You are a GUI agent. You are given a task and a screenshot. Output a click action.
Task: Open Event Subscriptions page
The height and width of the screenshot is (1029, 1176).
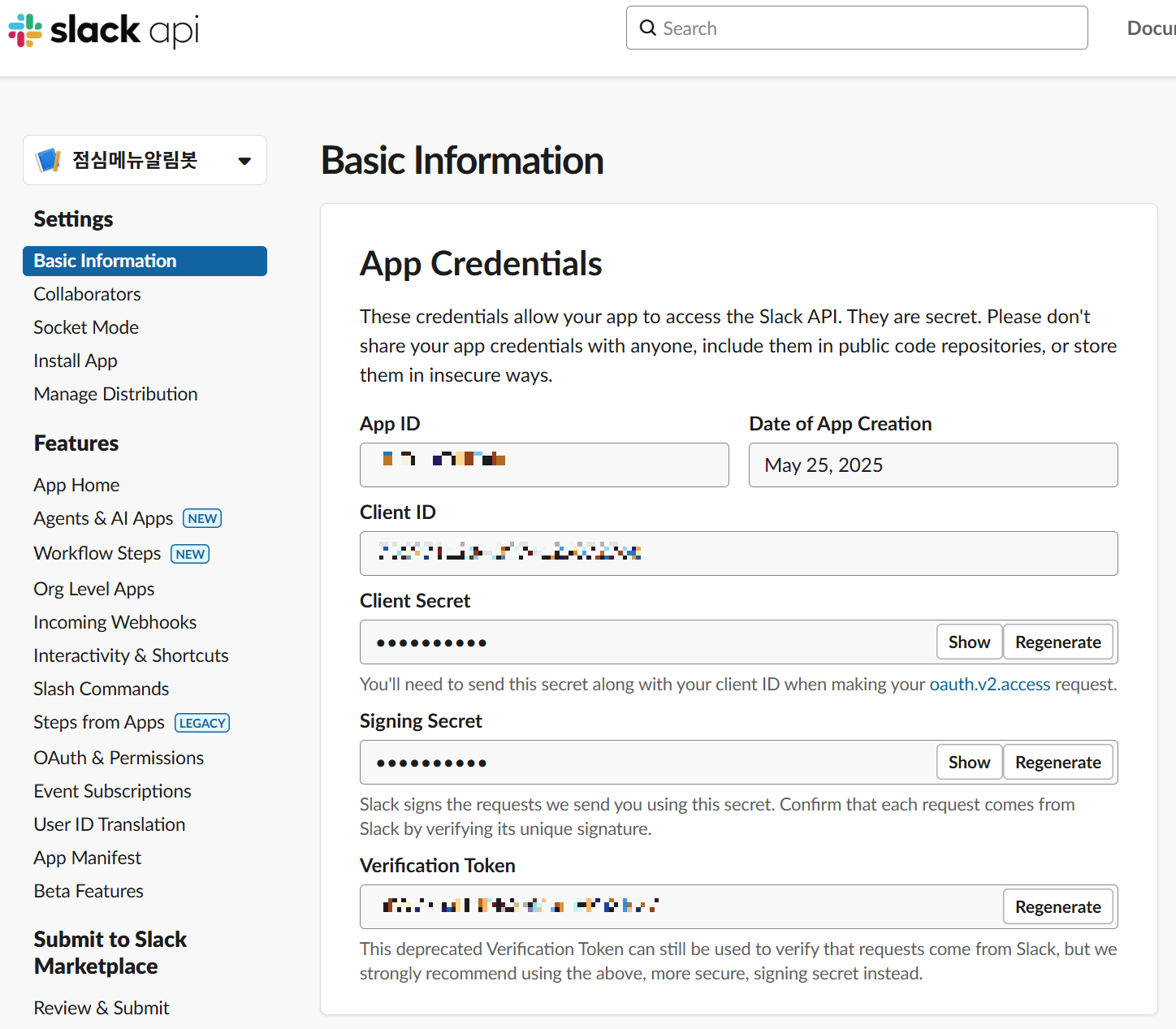113,791
